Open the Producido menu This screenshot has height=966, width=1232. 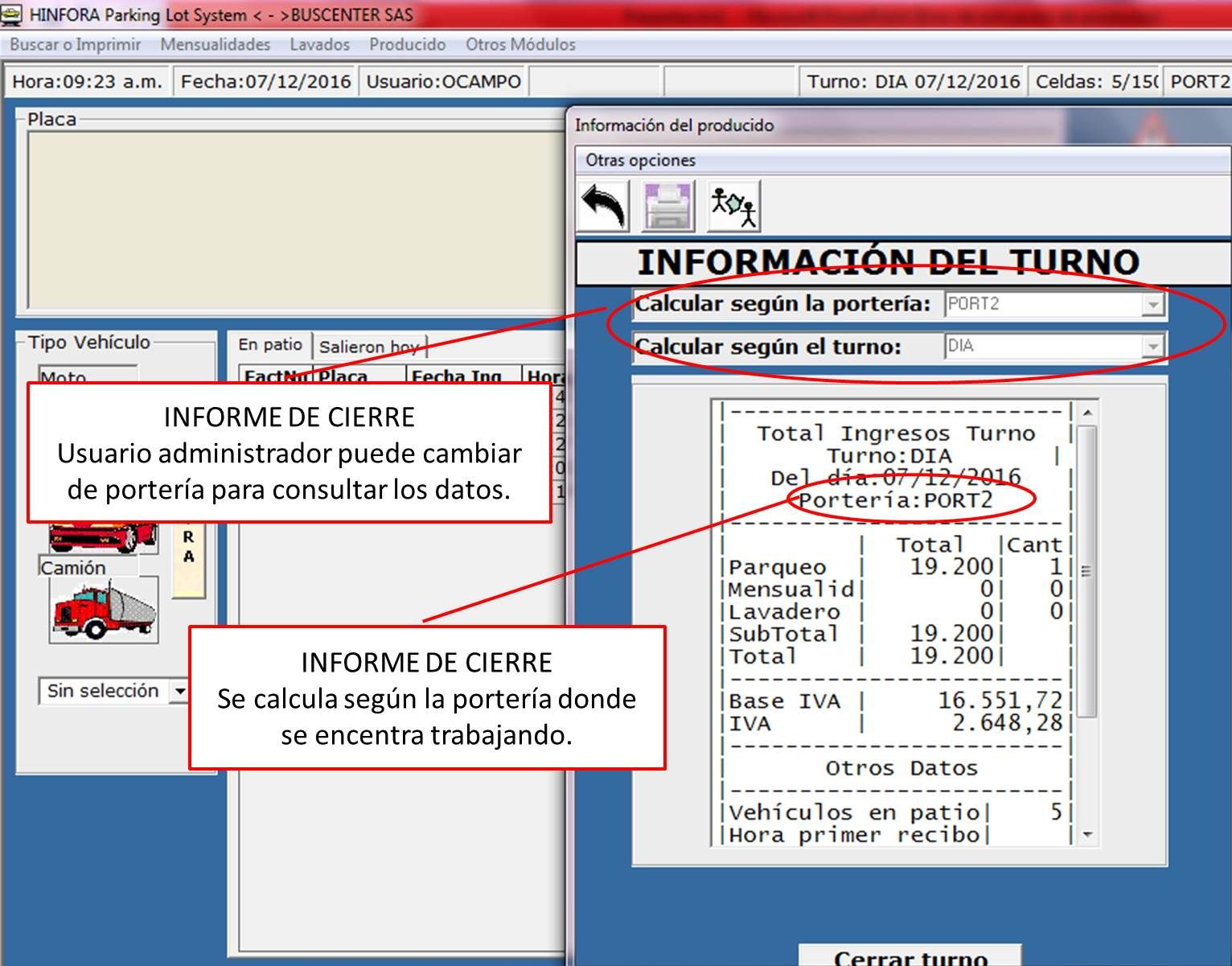click(407, 45)
